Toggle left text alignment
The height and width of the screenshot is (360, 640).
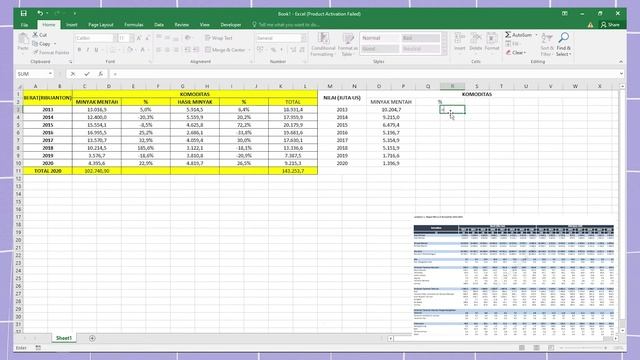pos(158,50)
